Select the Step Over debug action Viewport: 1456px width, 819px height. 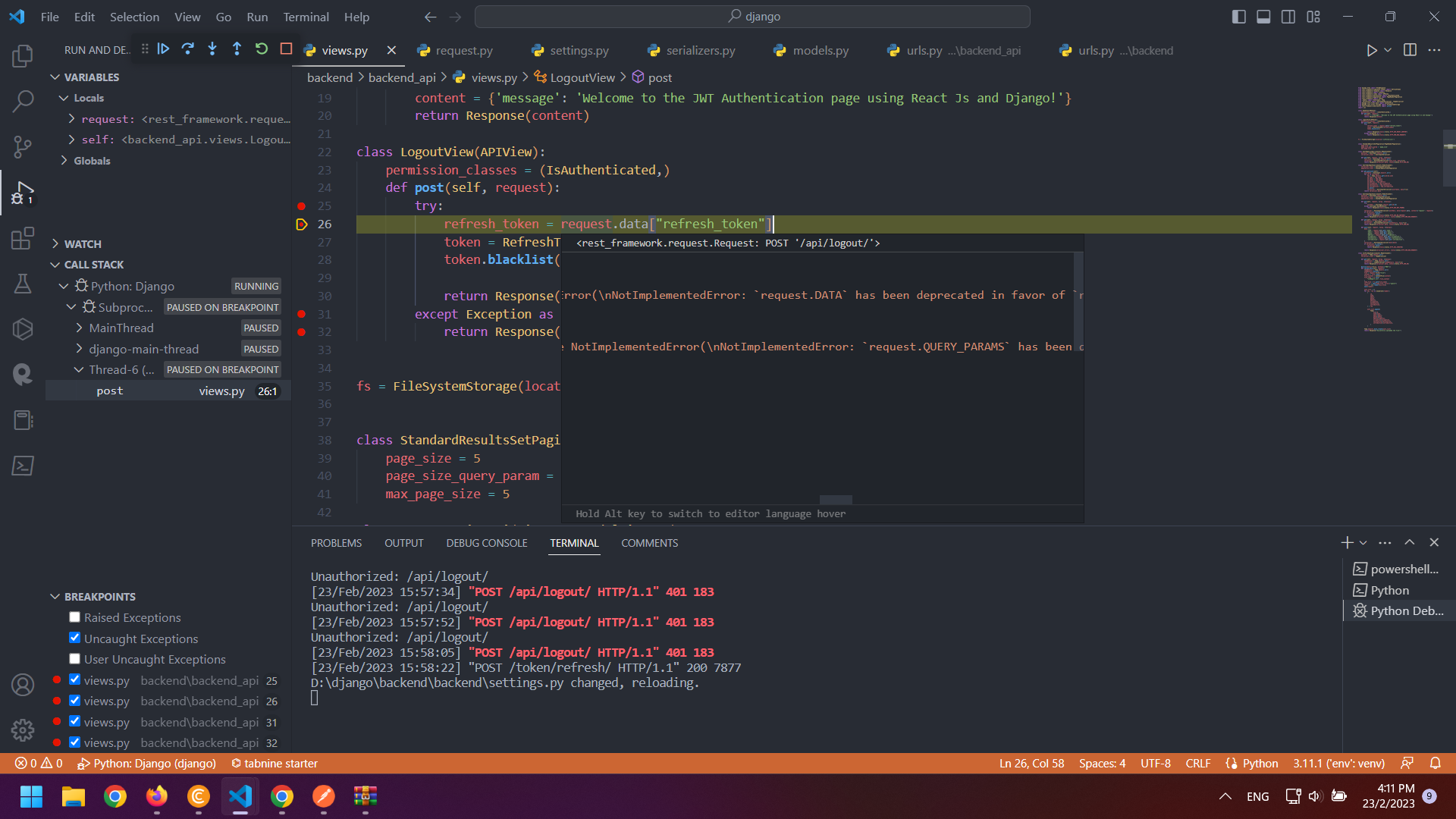[188, 49]
